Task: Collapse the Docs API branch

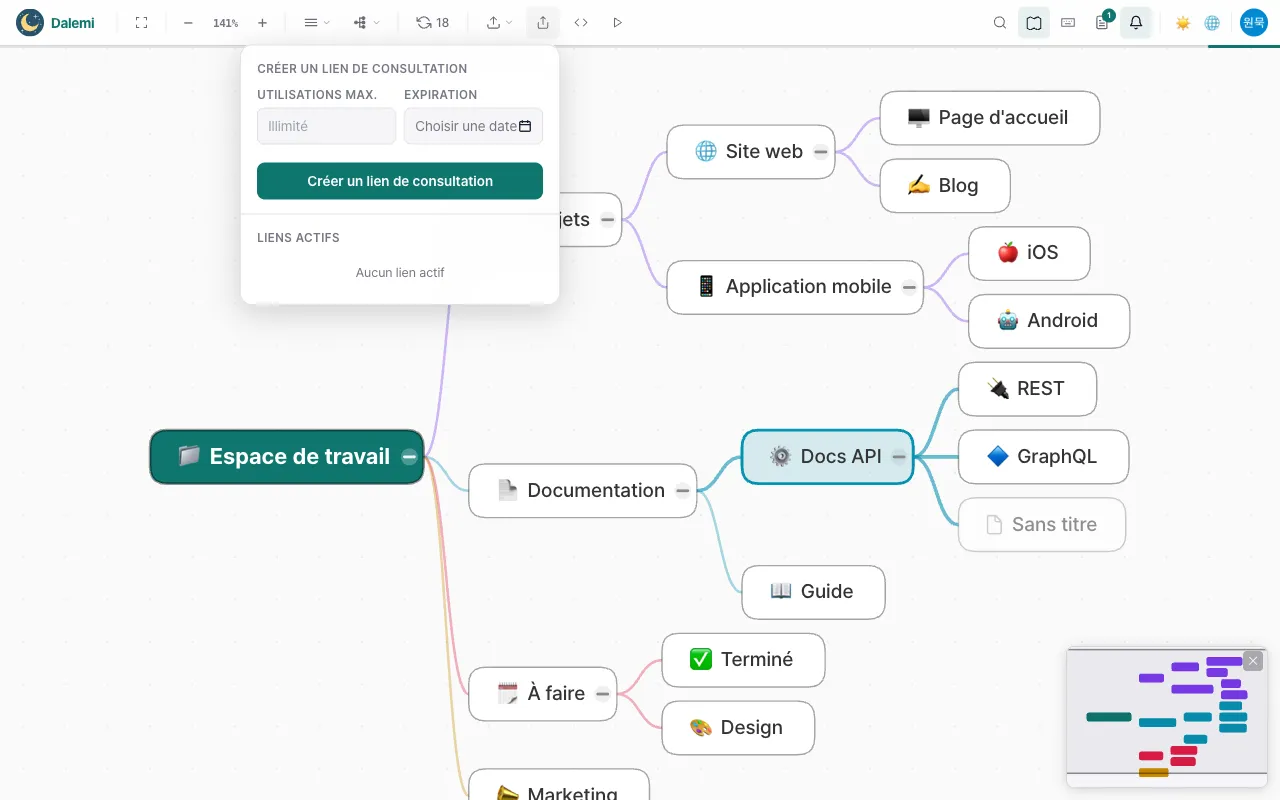Action: (899, 457)
